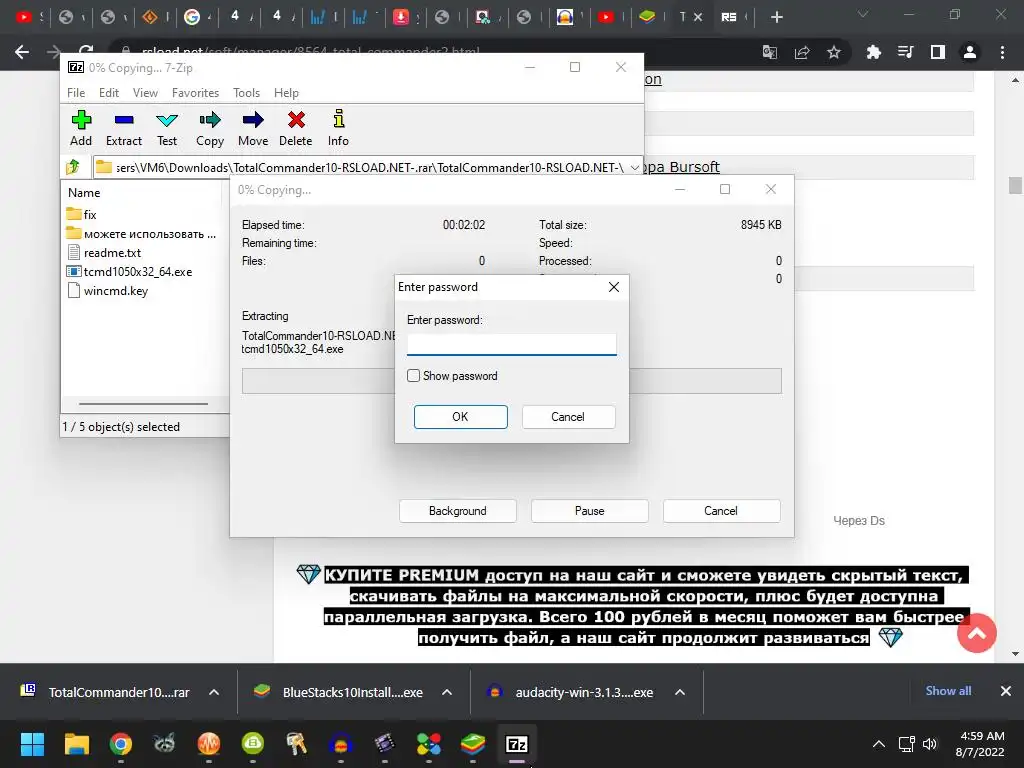
Task: Go up one folder level in 7-Zip
Action: point(73,167)
